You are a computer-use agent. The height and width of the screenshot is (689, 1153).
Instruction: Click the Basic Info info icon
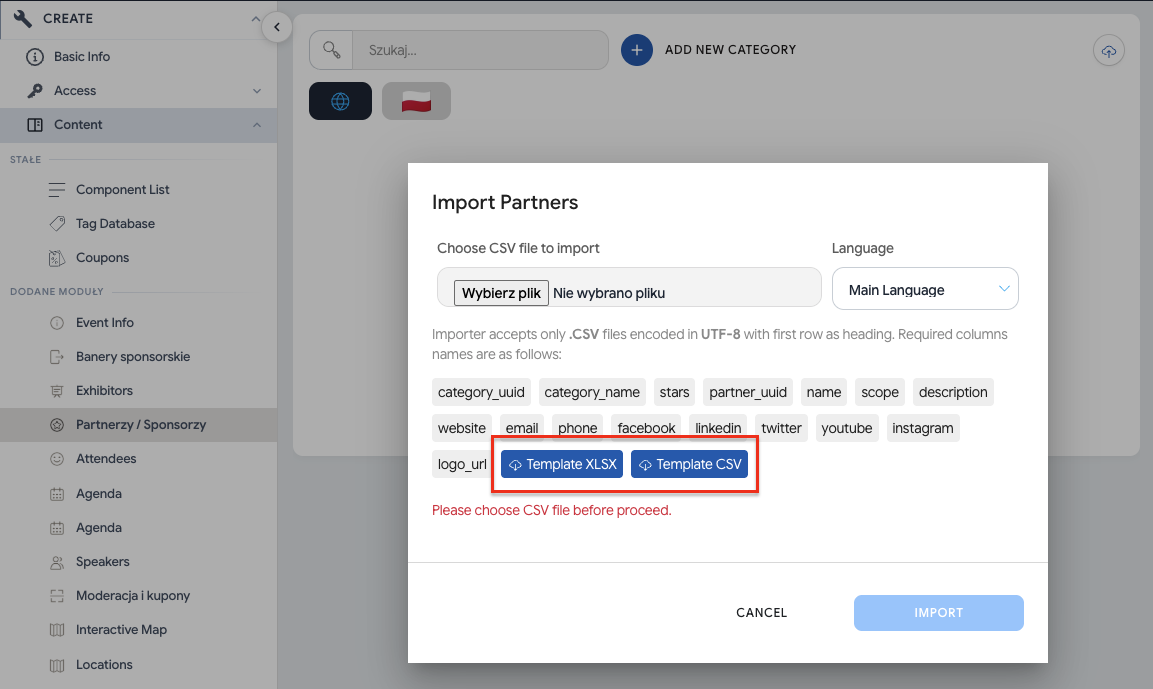[35, 57]
